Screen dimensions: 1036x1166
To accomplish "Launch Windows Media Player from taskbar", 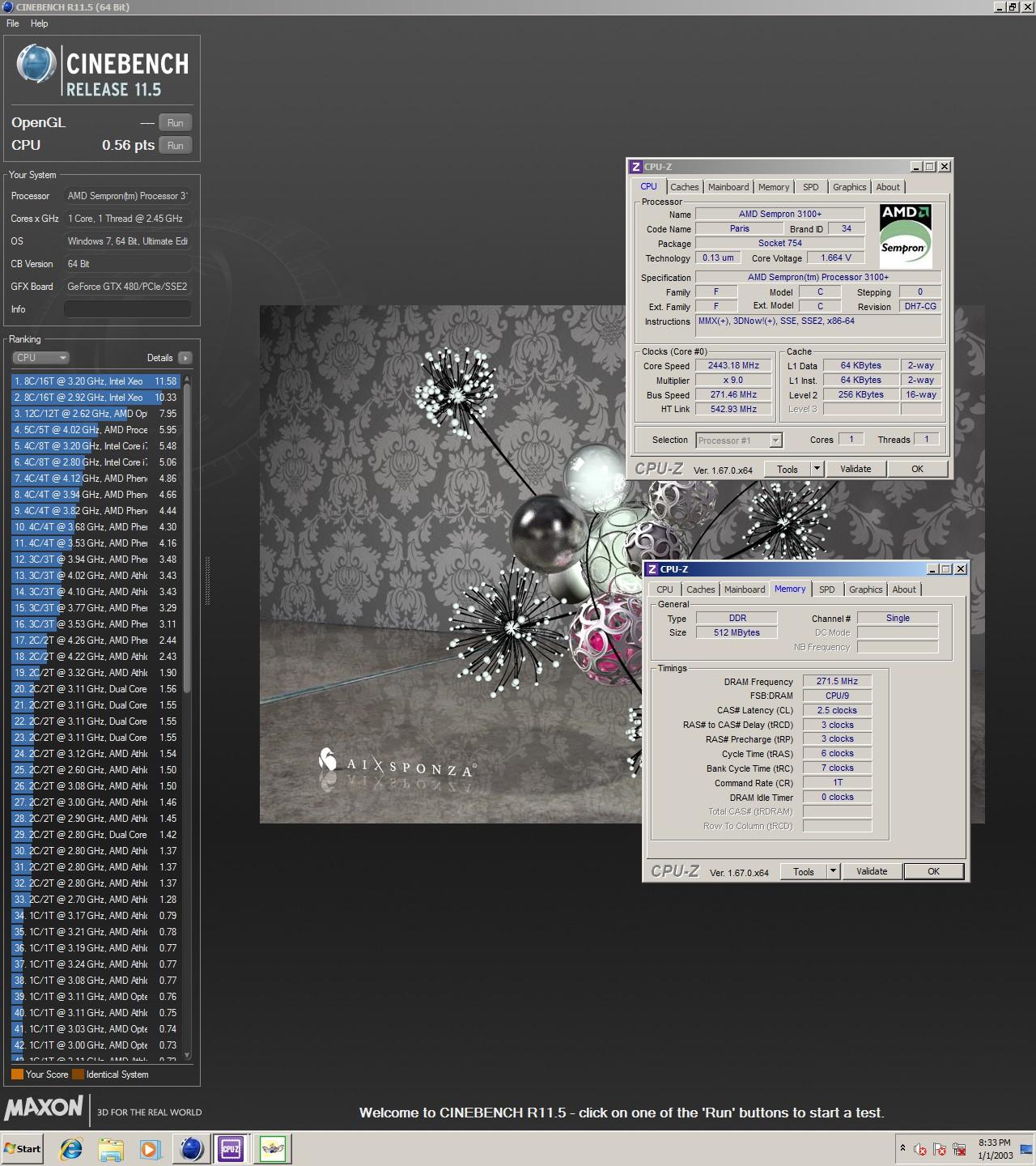I will point(150,1148).
